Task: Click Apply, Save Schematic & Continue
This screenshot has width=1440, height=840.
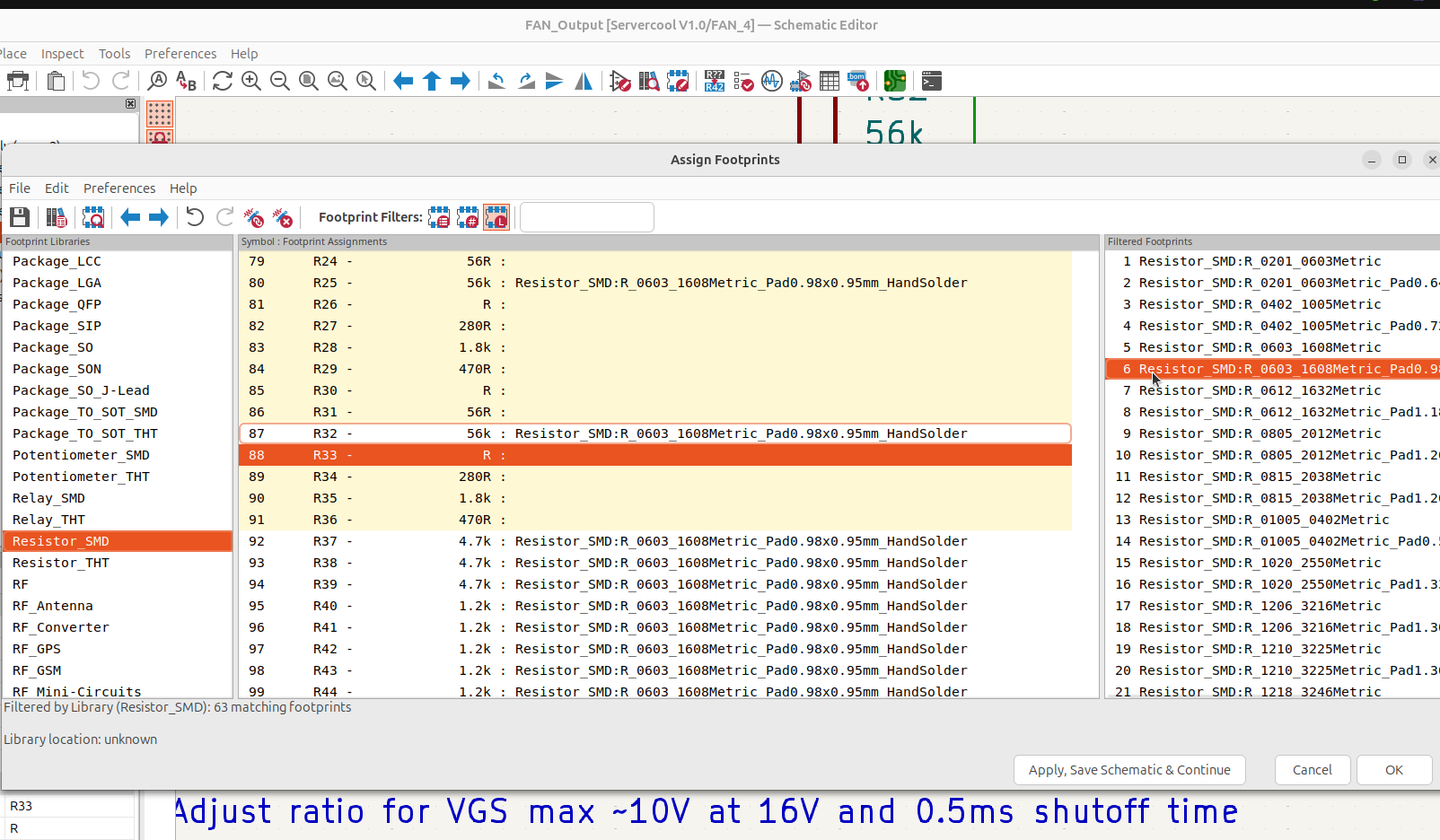Action: [x=1129, y=770]
